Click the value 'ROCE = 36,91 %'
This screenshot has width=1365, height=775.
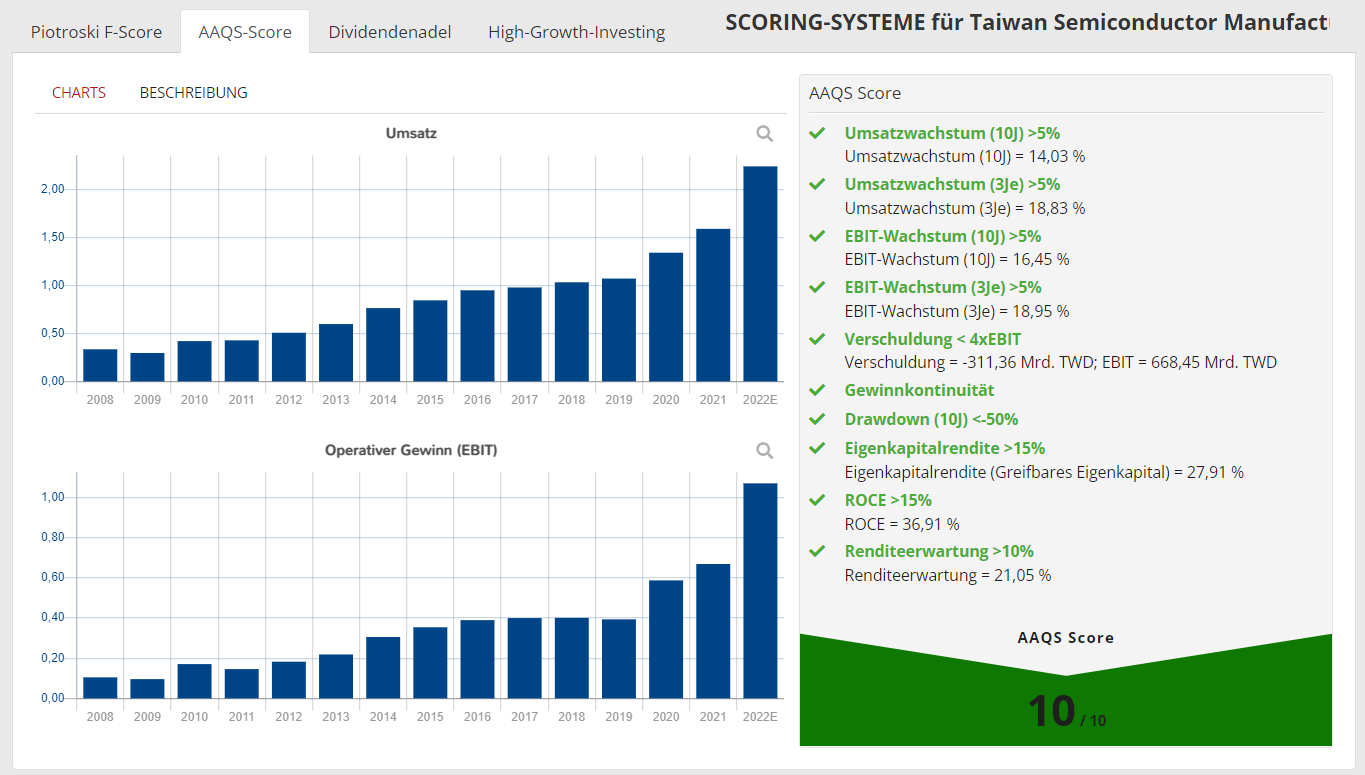click(x=902, y=524)
